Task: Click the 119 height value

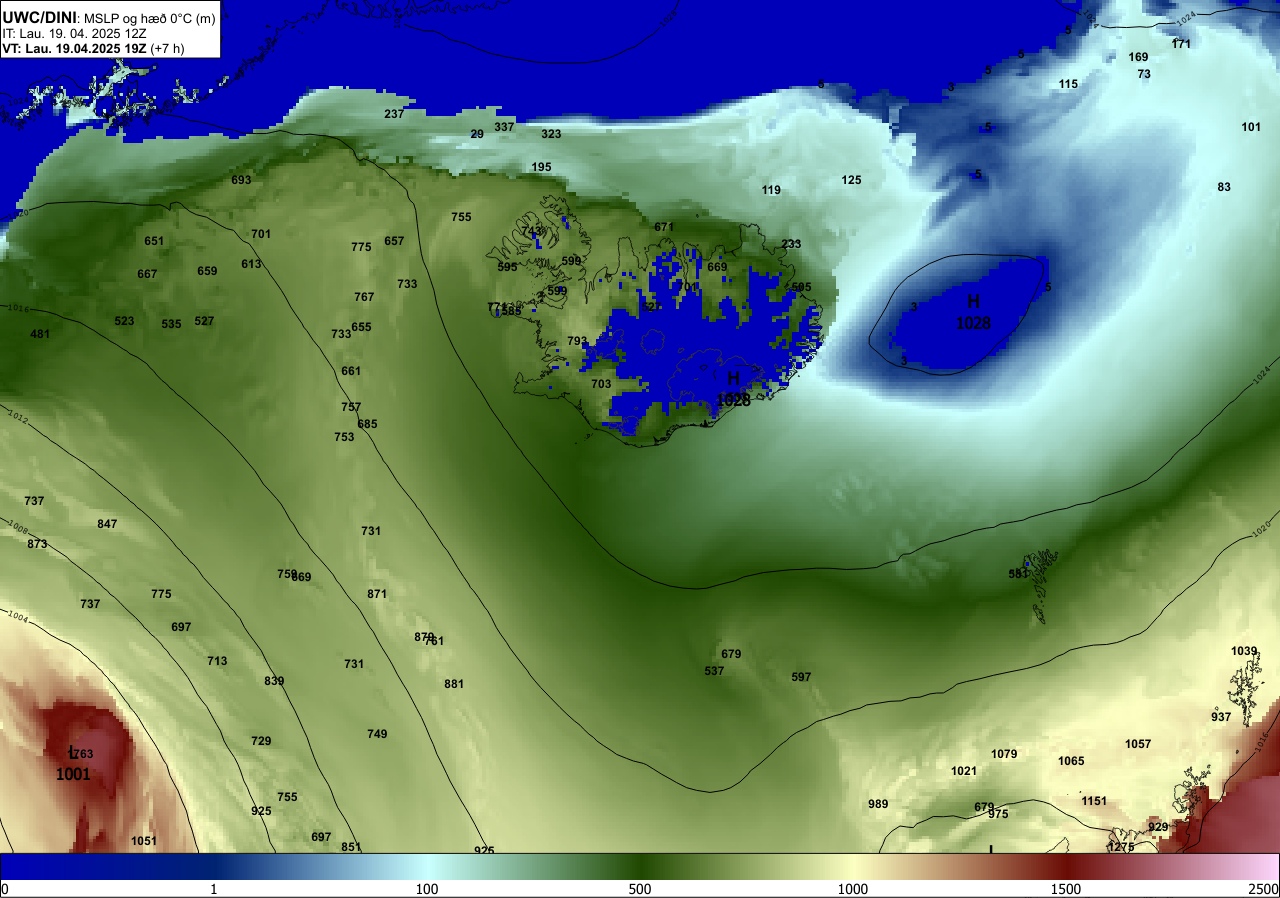Action: tap(771, 190)
